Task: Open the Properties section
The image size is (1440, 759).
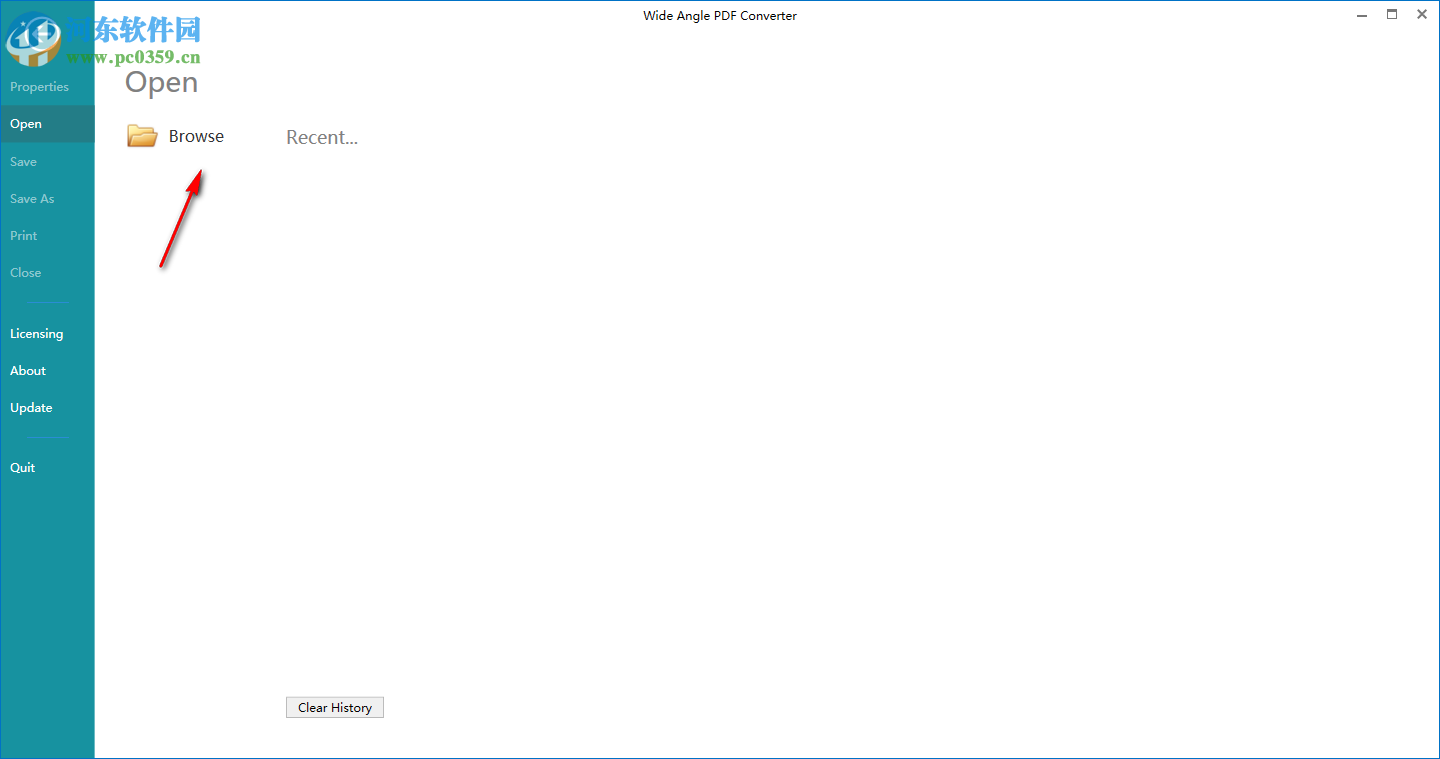Action: click(x=38, y=87)
